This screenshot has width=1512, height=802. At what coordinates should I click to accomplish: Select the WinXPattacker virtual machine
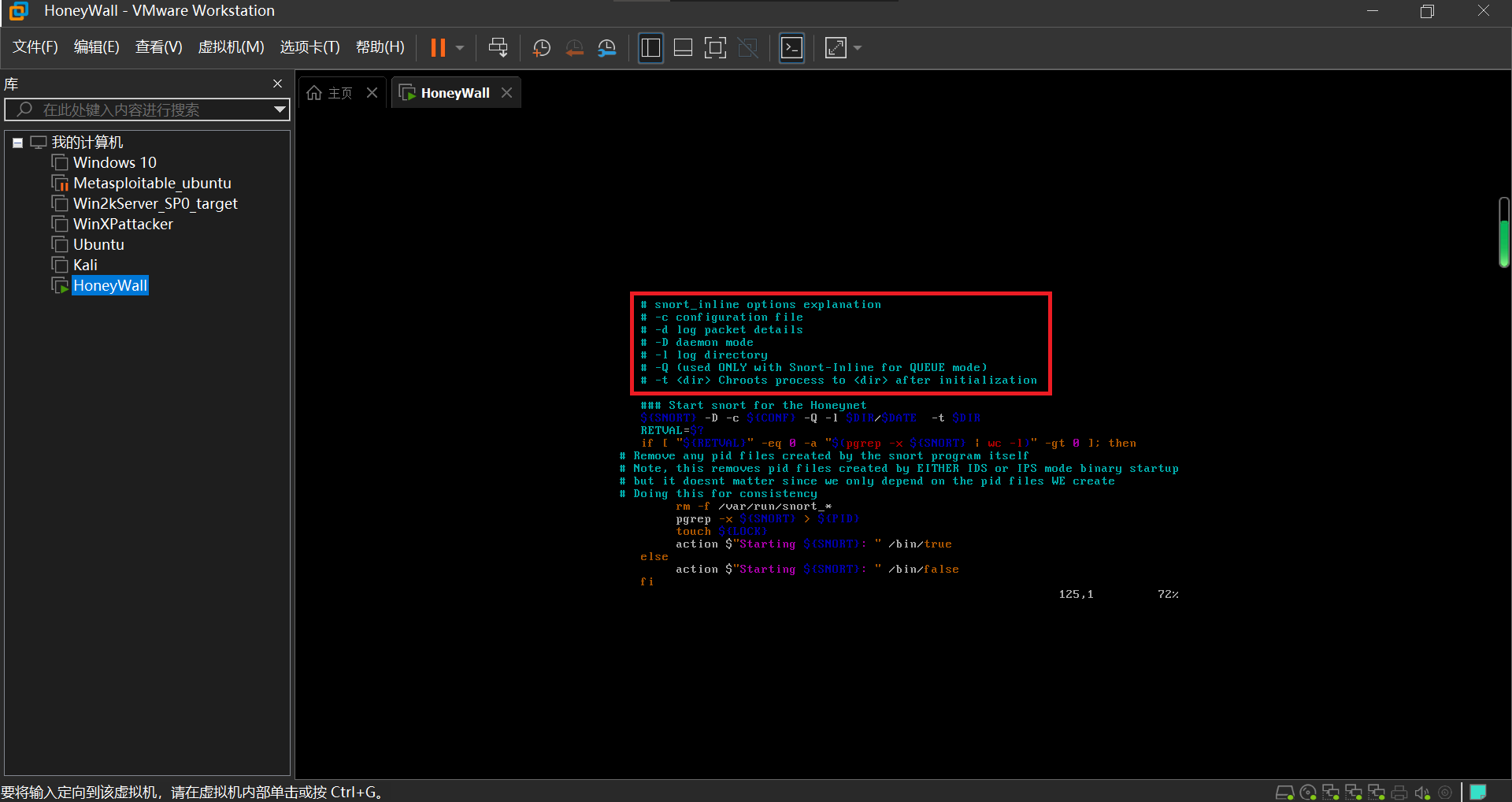(x=123, y=224)
